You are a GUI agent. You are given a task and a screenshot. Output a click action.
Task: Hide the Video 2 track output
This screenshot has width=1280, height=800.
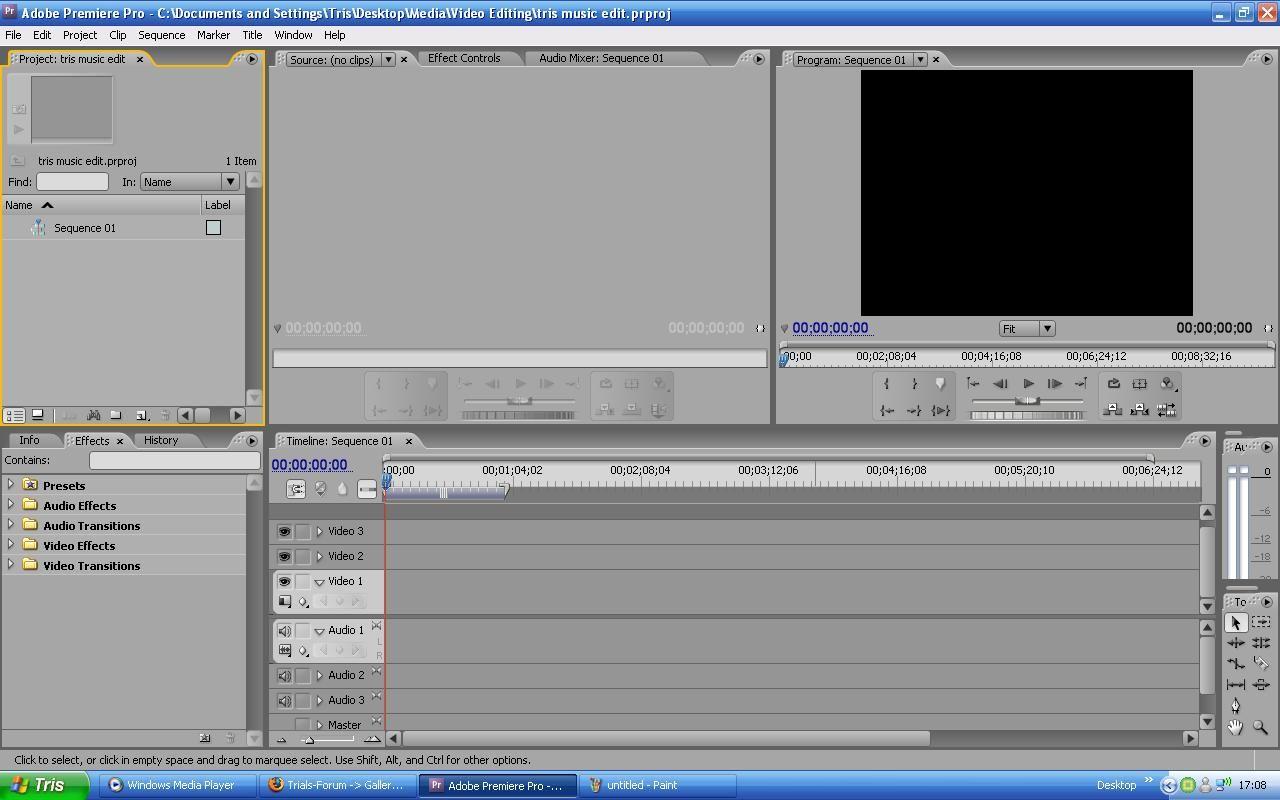pos(284,557)
